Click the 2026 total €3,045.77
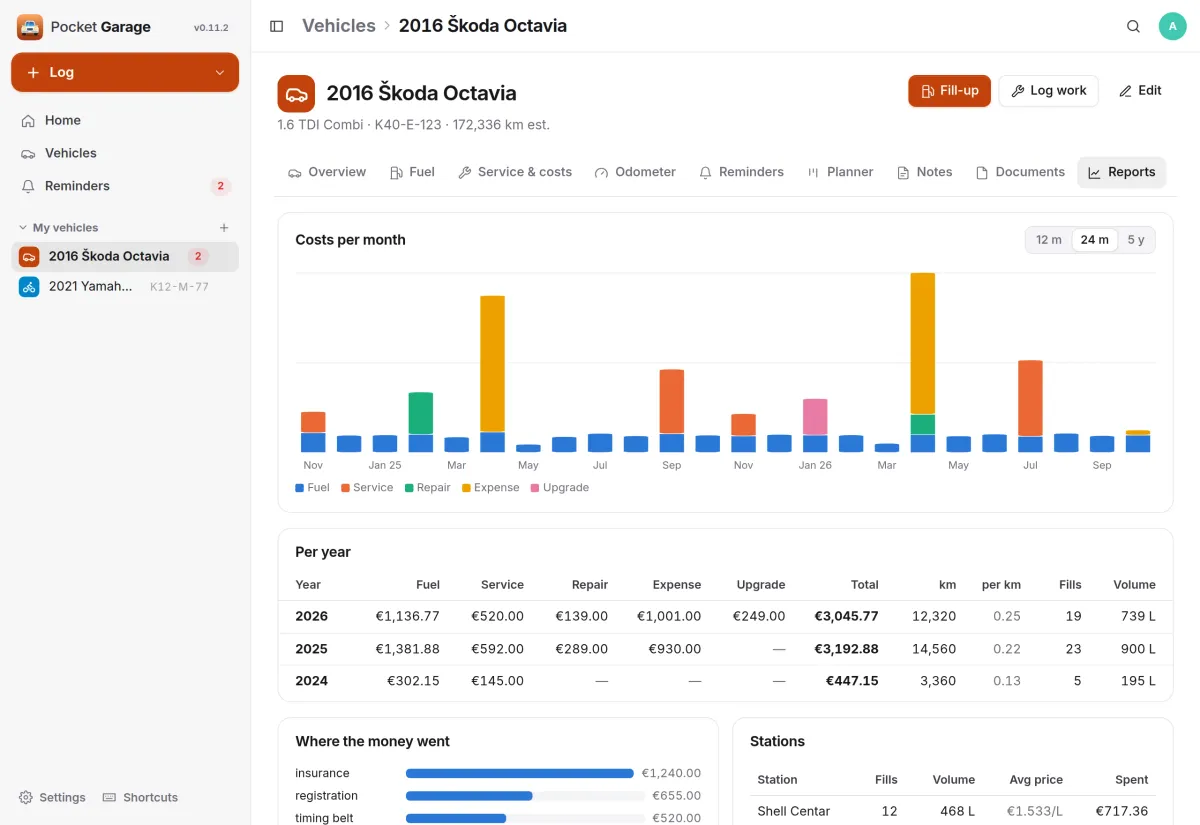Image resolution: width=1200 pixels, height=825 pixels. click(846, 617)
